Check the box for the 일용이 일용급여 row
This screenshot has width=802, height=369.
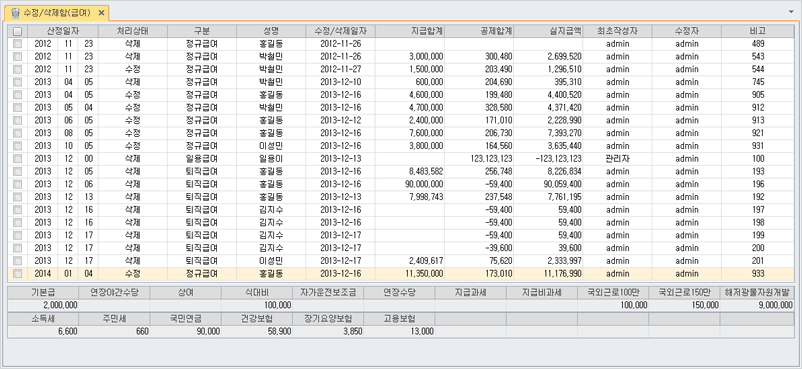[x=17, y=159]
